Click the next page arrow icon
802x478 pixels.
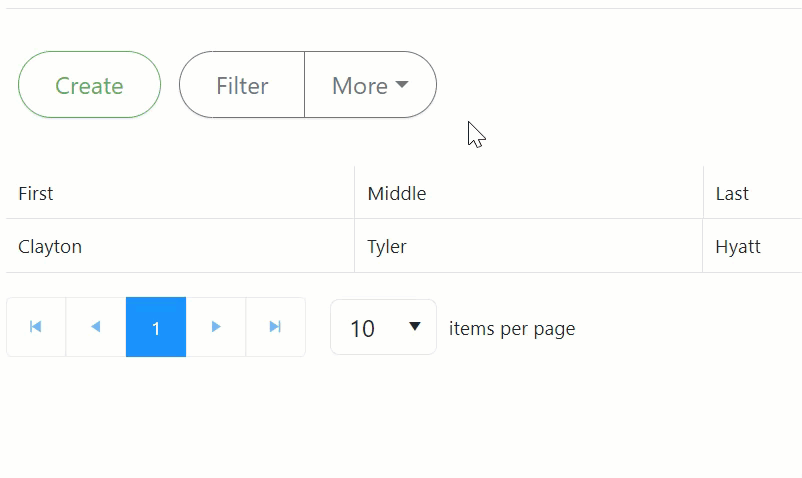point(216,327)
